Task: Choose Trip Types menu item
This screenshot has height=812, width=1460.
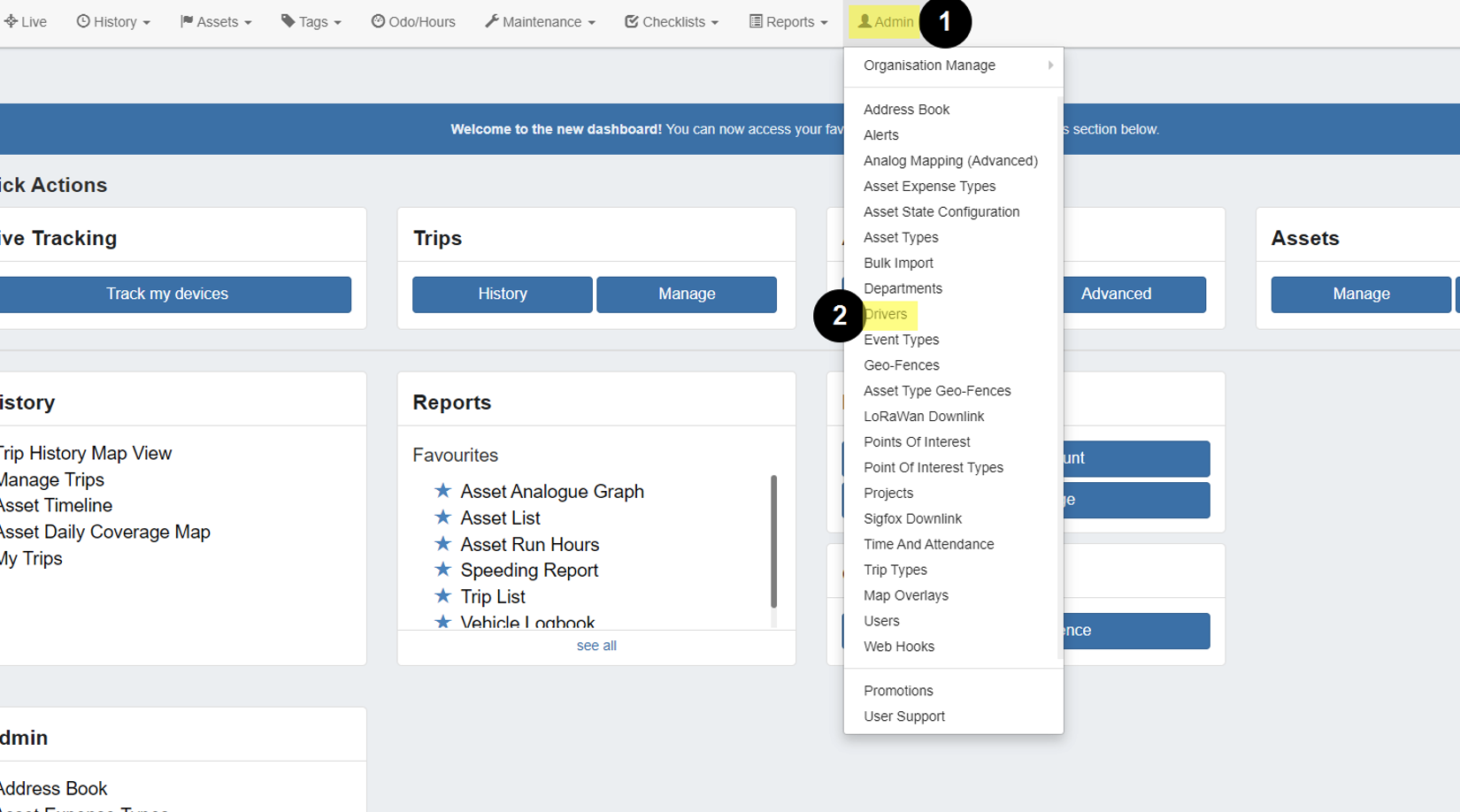Action: (x=895, y=571)
